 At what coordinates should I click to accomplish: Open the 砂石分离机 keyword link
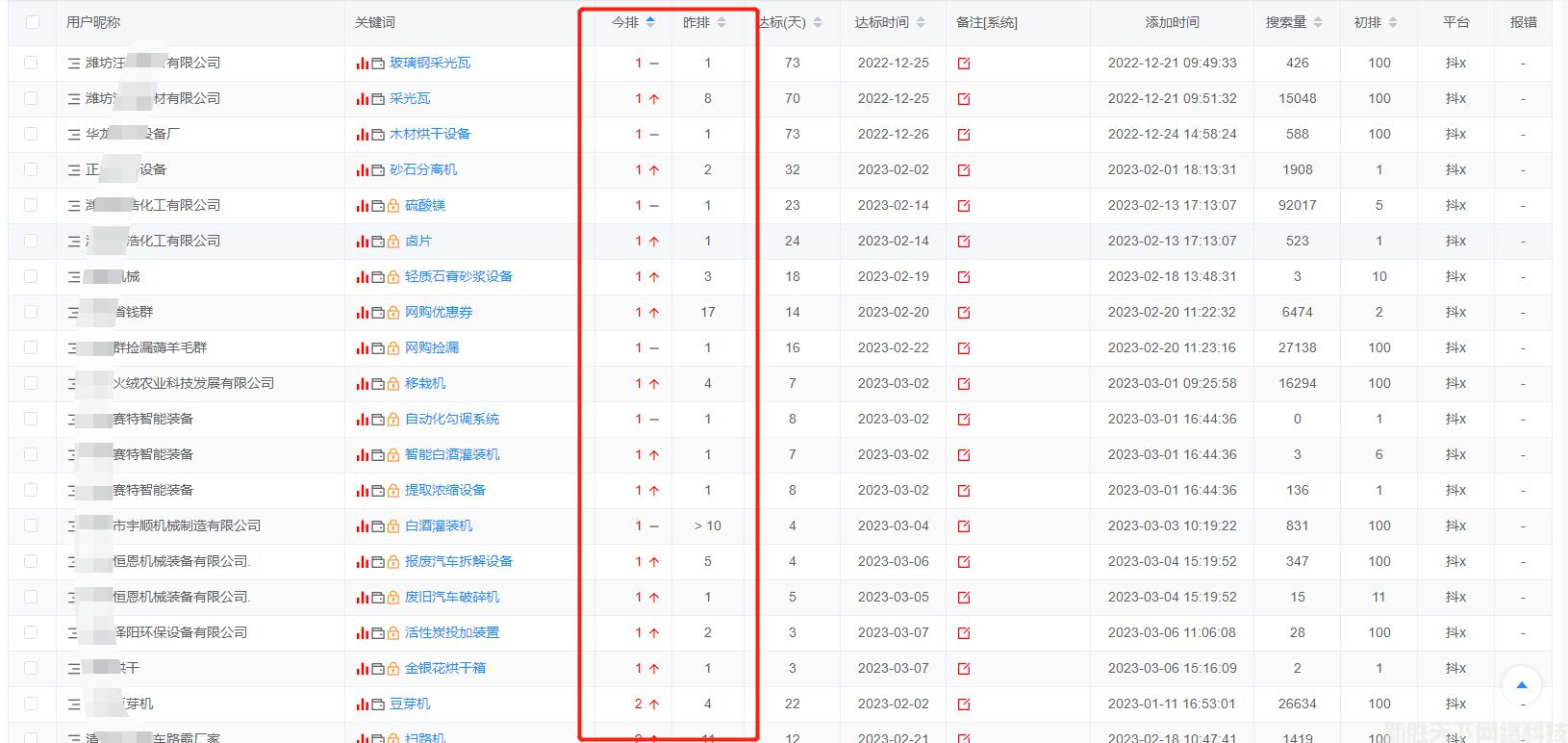(x=423, y=169)
